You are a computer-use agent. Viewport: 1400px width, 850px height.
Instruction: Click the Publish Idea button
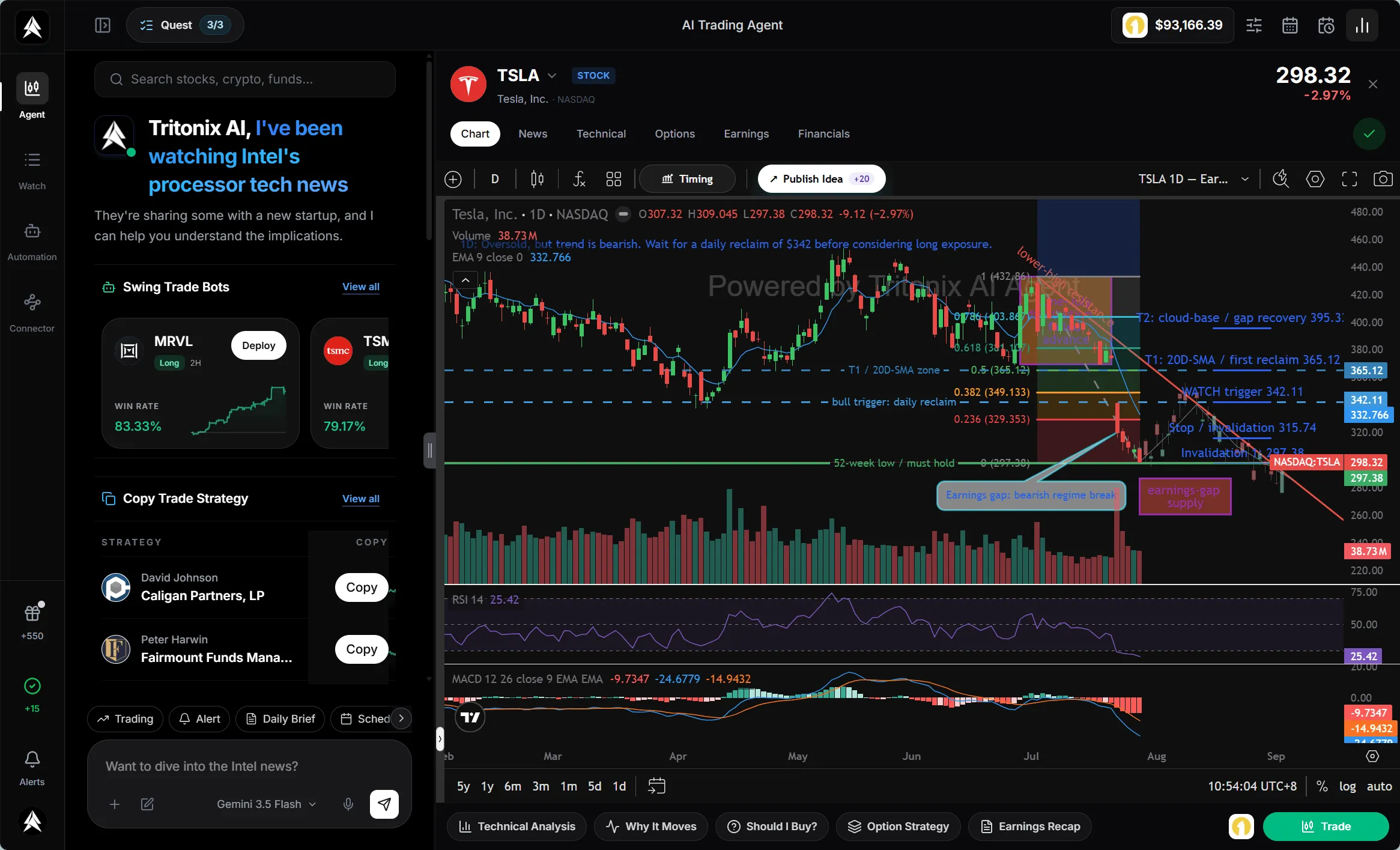(x=821, y=179)
